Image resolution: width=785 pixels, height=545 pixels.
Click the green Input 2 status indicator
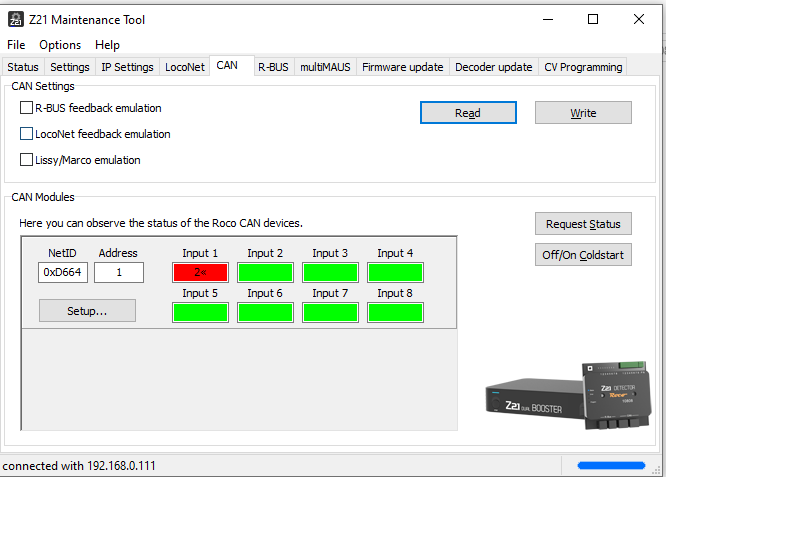click(265, 272)
